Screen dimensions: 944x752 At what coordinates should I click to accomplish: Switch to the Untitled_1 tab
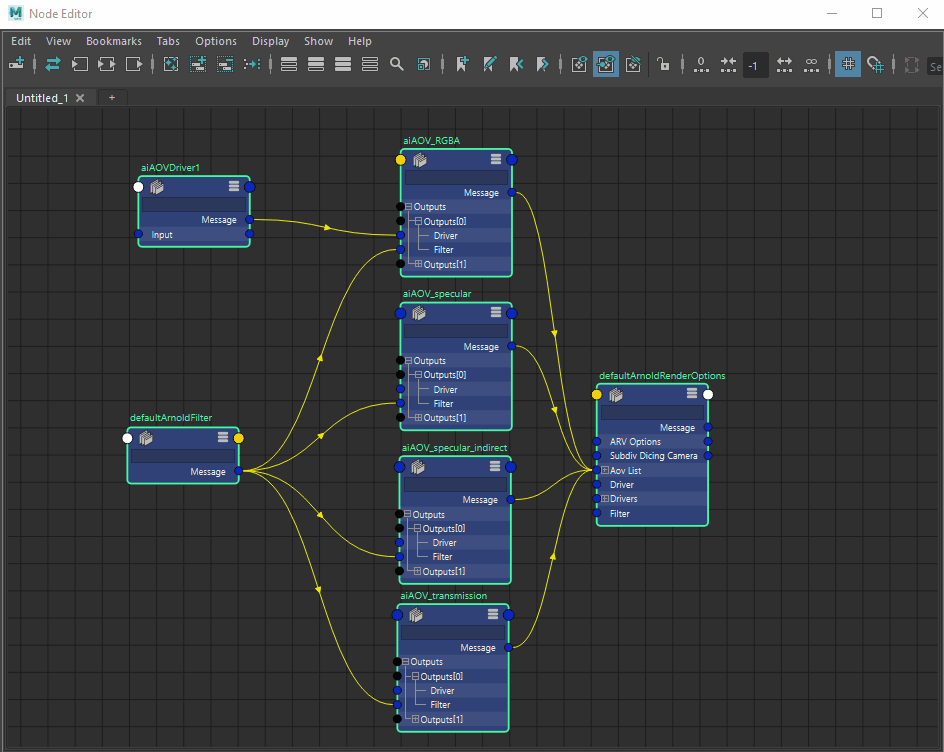[42, 98]
